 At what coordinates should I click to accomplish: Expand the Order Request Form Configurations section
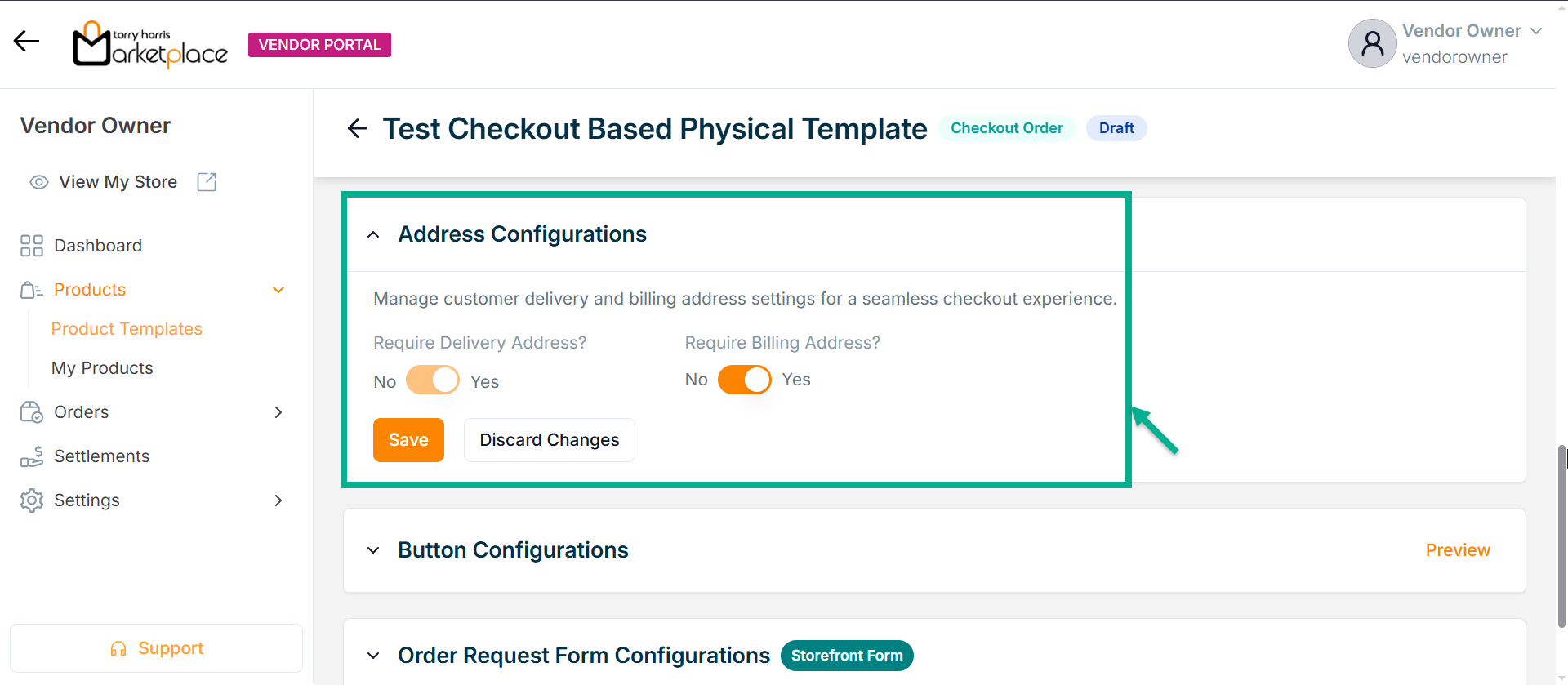pos(373,656)
